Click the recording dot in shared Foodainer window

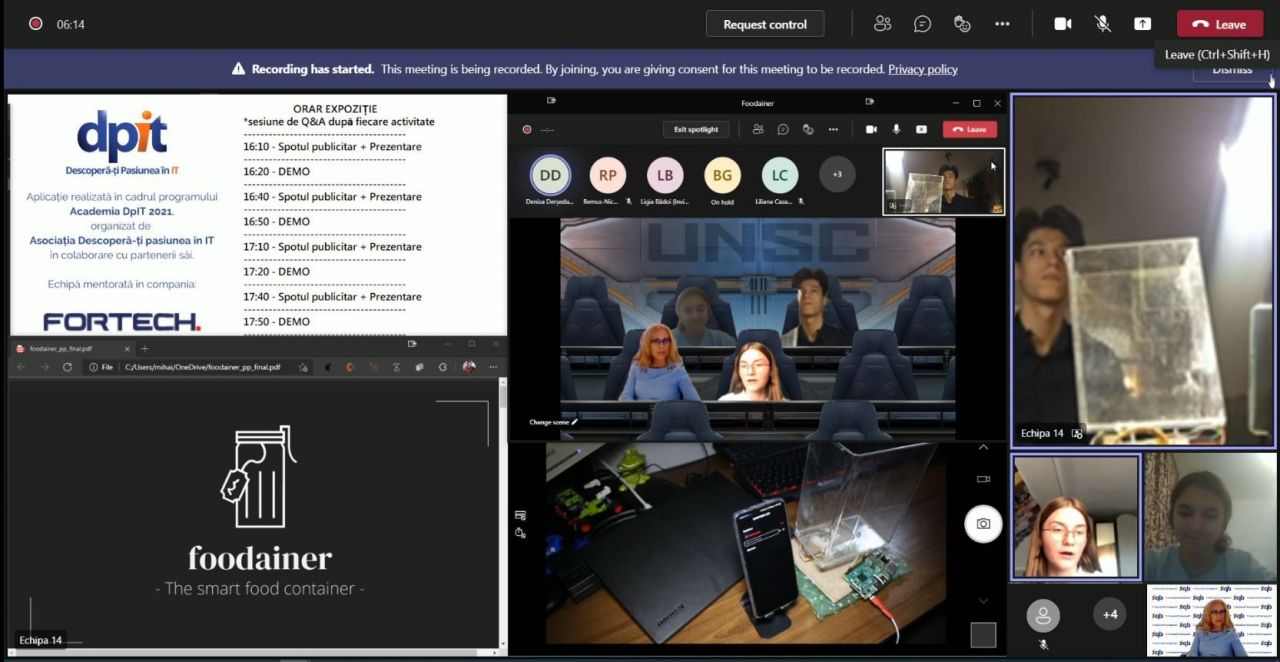point(527,129)
